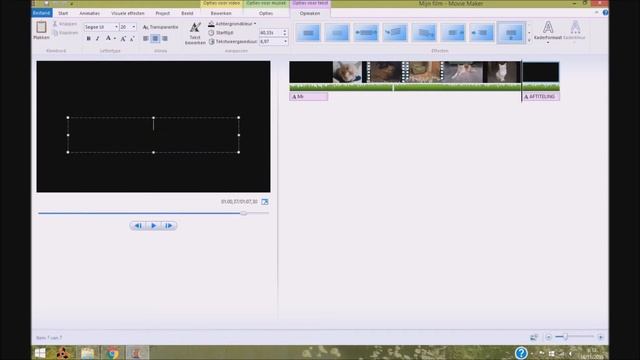Image resolution: width=640 pixels, height=360 pixels.
Task: Switch to the Start ribbon tab
Action: 63,13
